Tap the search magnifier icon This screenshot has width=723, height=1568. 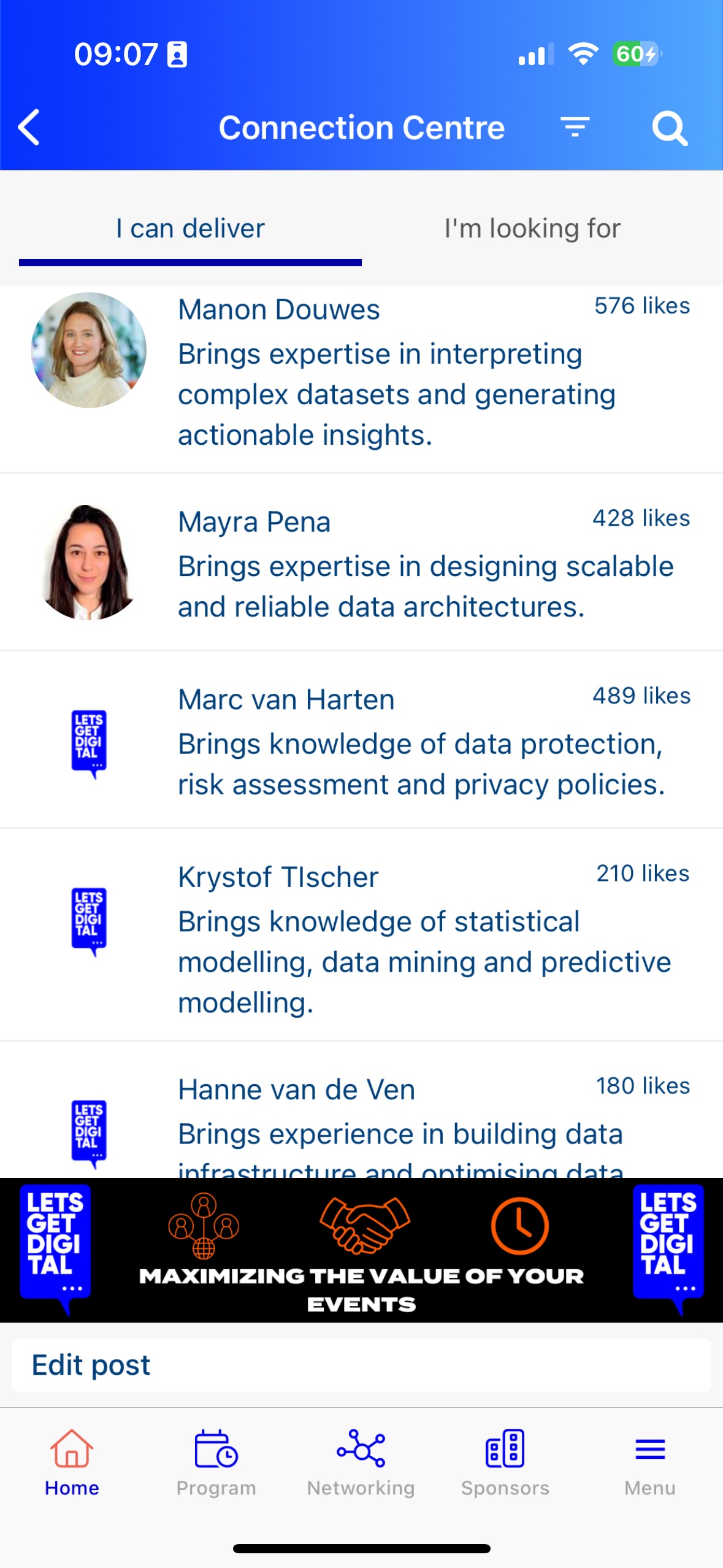coord(669,128)
